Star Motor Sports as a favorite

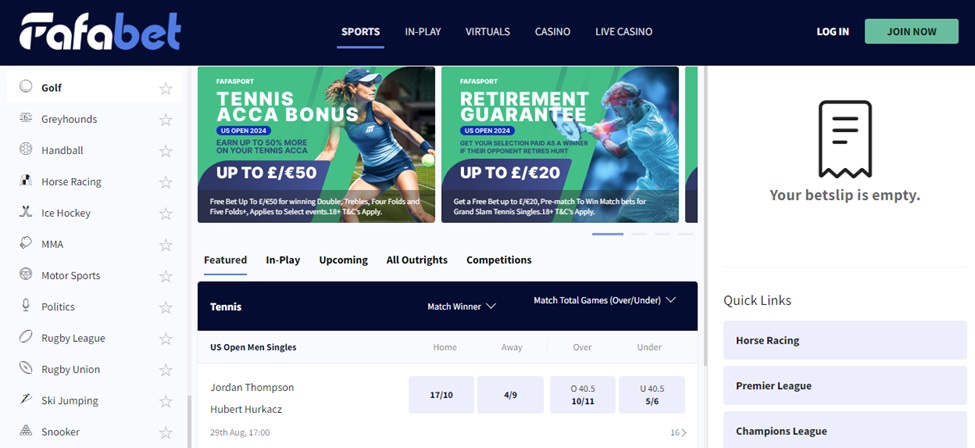click(x=165, y=276)
